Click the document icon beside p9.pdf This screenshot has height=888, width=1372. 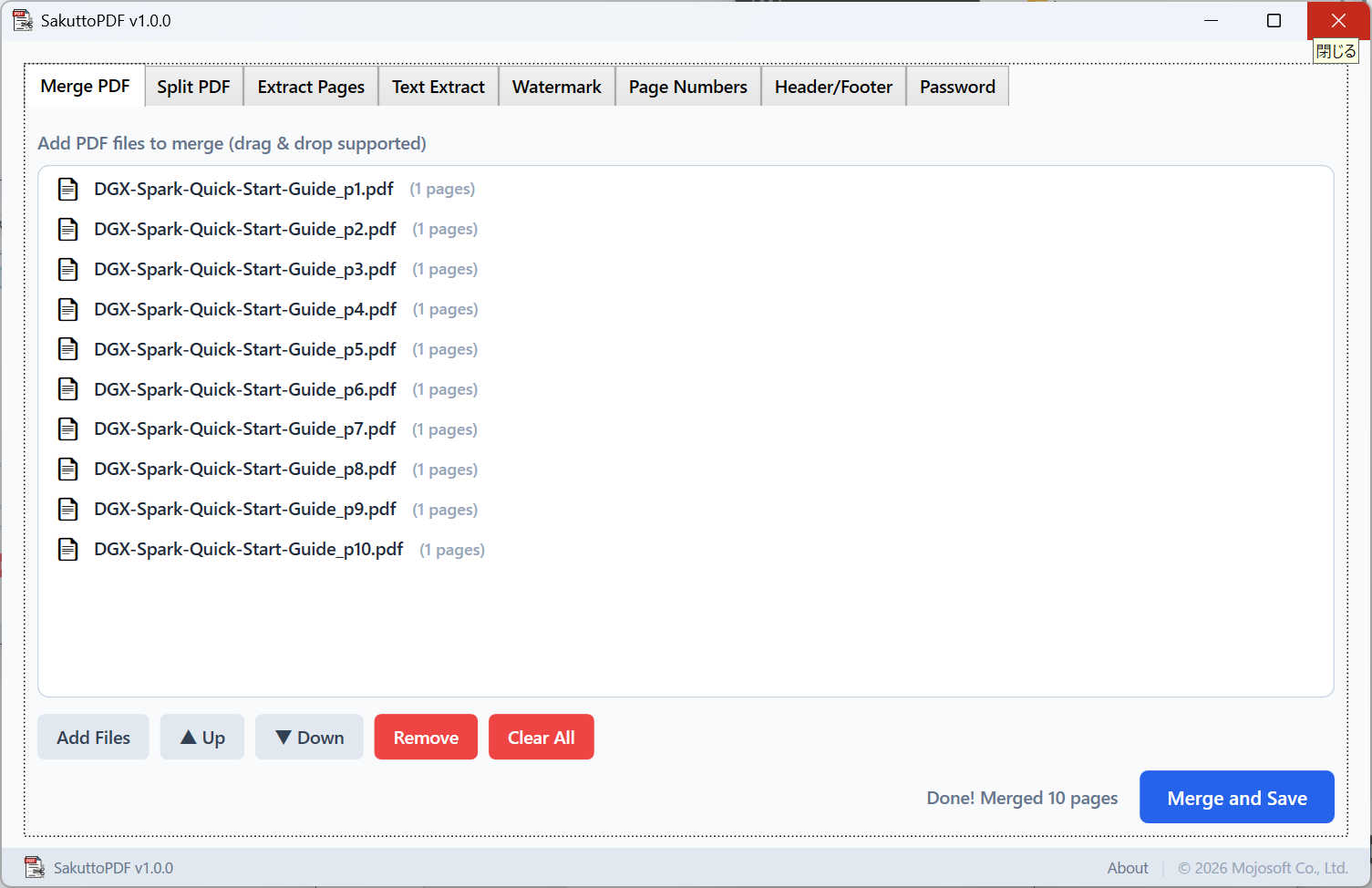(68, 510)
